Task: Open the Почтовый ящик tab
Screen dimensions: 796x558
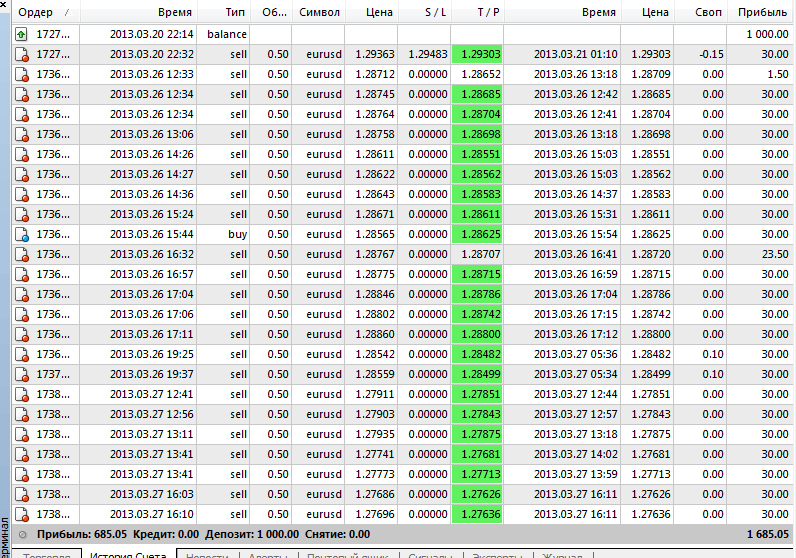Action: click(348, 555)
